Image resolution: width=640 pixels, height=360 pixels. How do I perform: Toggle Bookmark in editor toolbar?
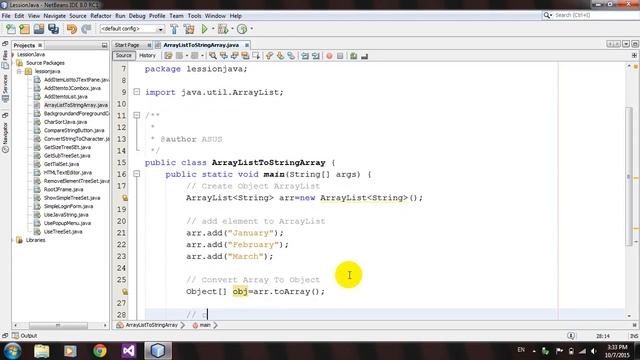[291, 56]
